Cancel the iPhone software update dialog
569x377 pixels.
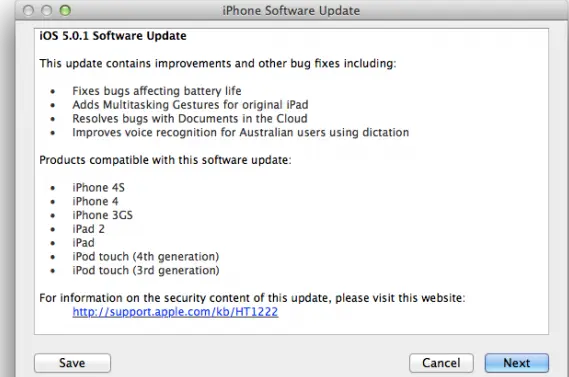coord(441,363)
